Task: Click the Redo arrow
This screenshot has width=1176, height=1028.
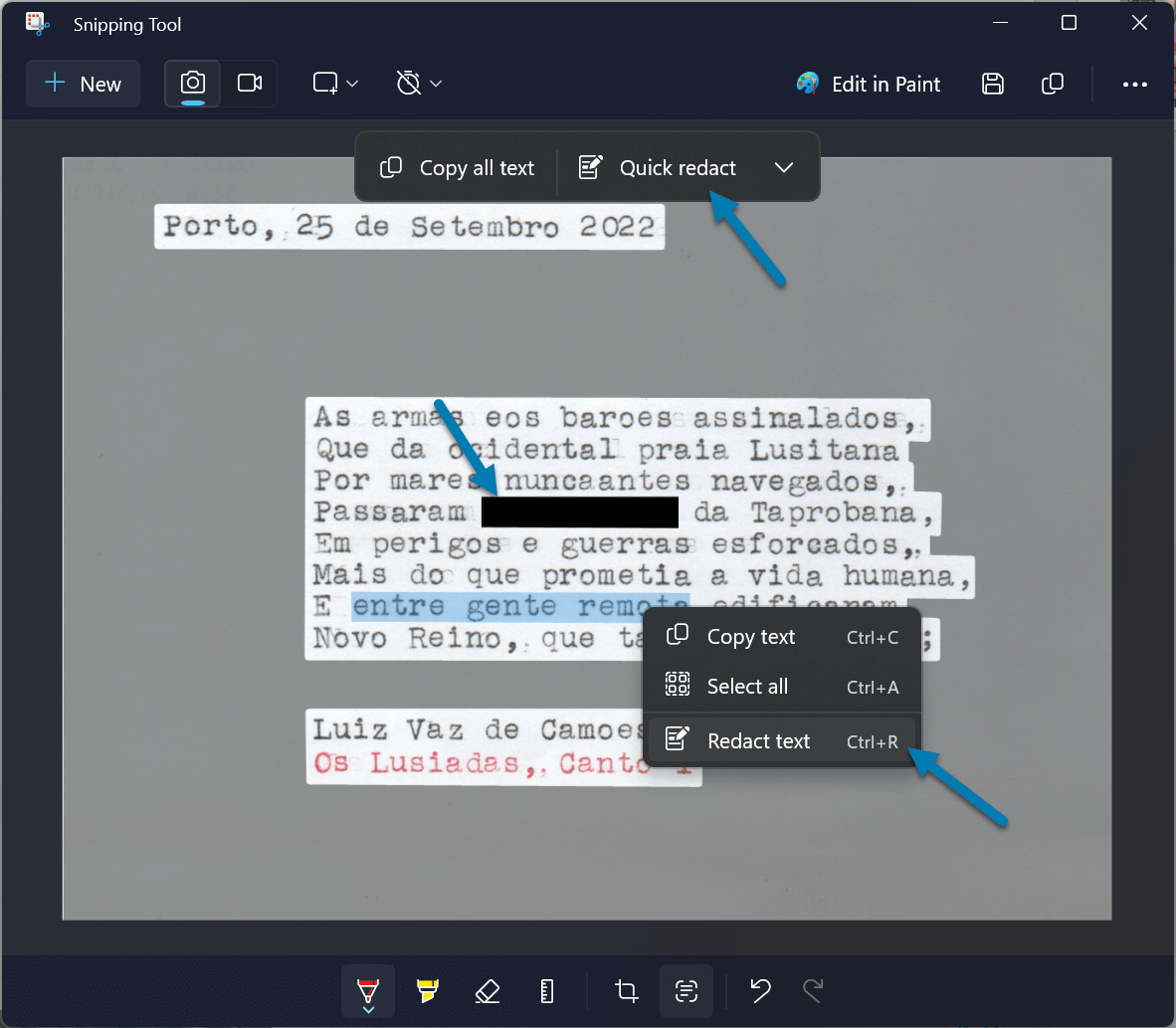Action: (x=813, y=991)
